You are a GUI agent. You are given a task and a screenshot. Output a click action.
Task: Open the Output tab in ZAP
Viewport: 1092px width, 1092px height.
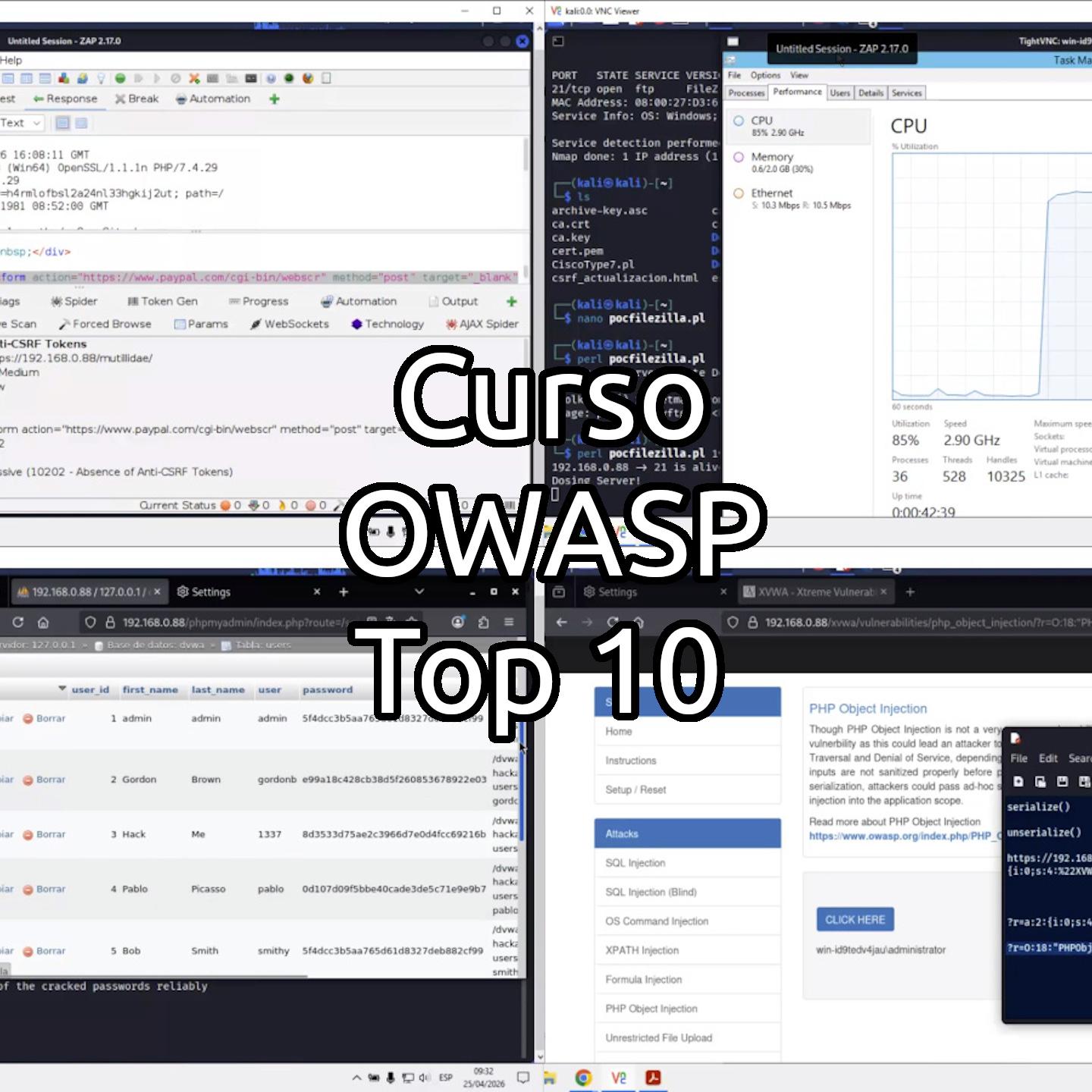[453, 301]
